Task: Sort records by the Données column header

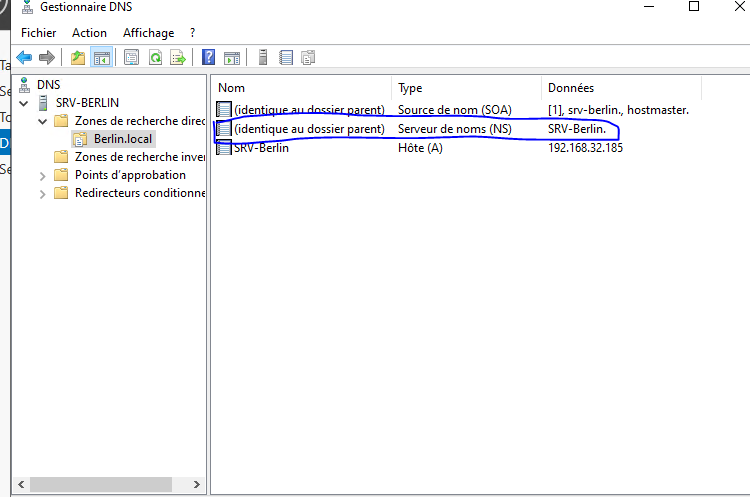Action: (x=570, y=88)
